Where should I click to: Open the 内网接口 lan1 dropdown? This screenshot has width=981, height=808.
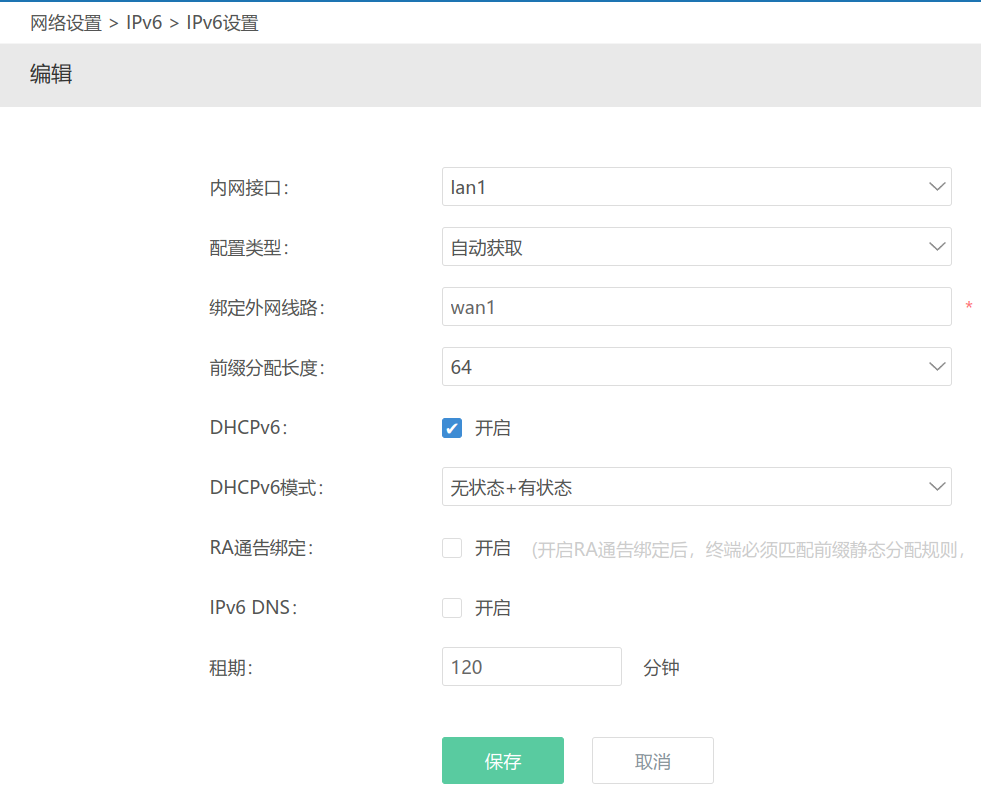pyautogui.click(x=696, y=187)
